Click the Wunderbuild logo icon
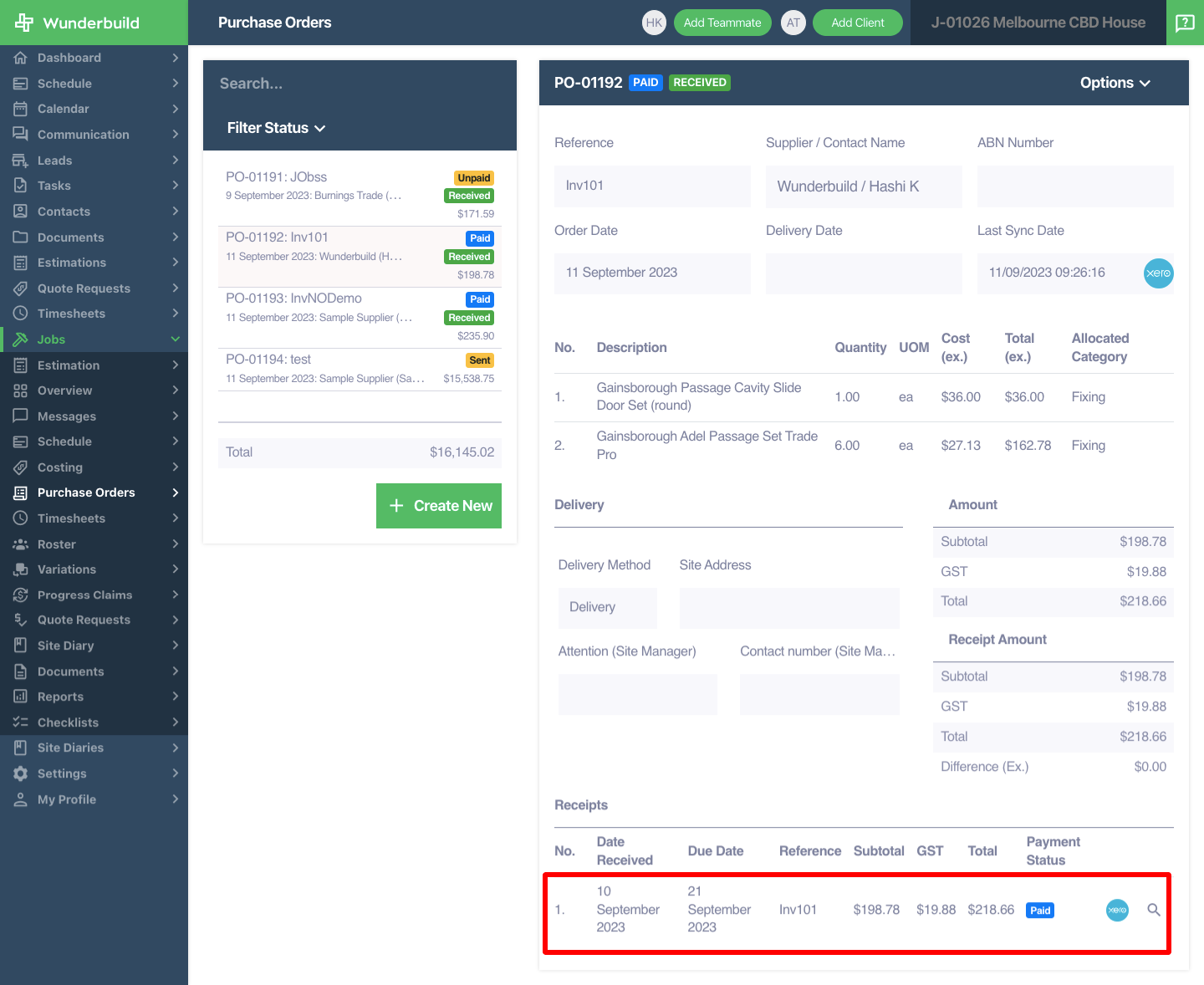 pos(23,23)
